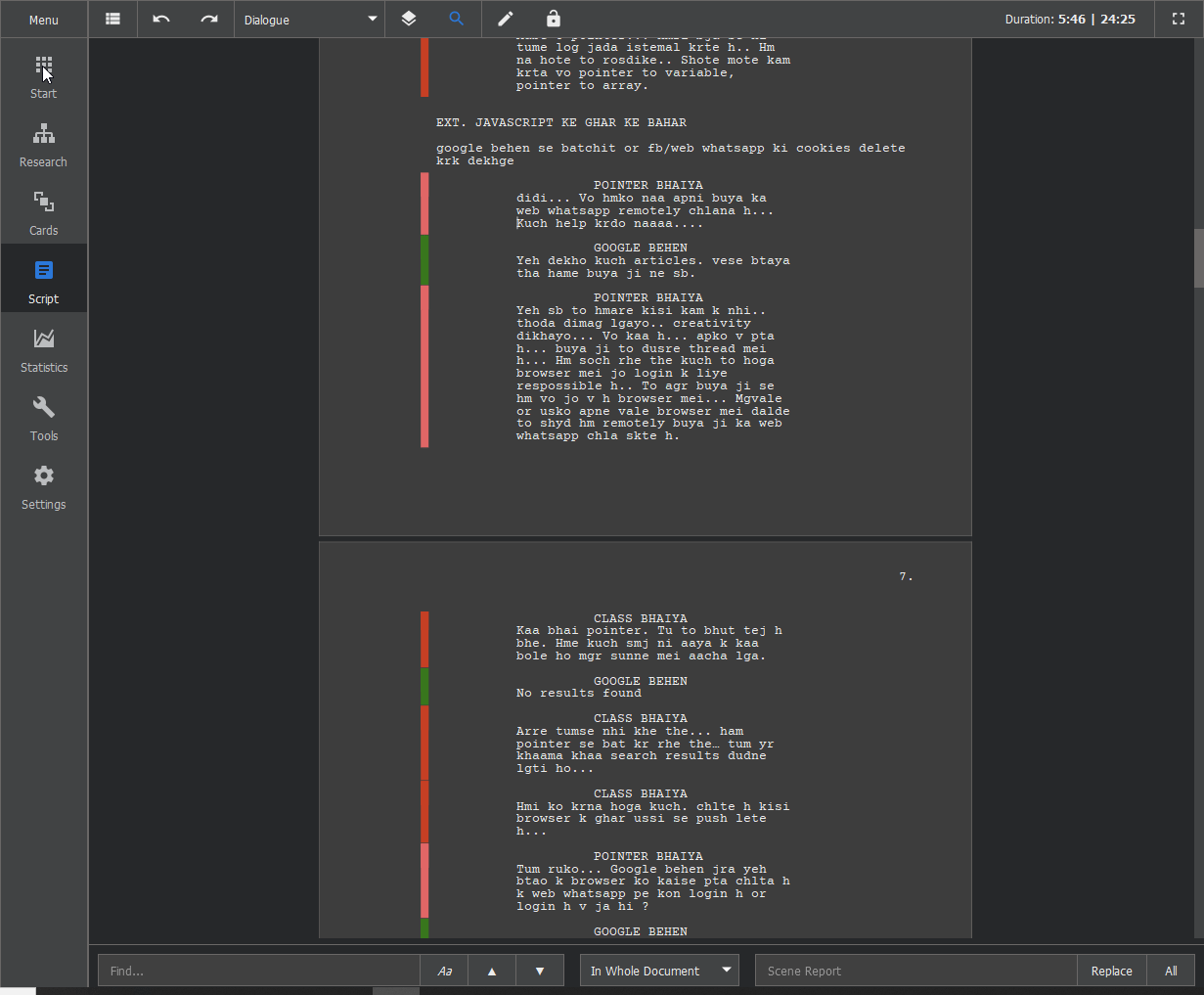Image resolution: width=1204 pixels, height=995 pixels.
Task: Toggle the scene navigator list icon
Action: 113,19
